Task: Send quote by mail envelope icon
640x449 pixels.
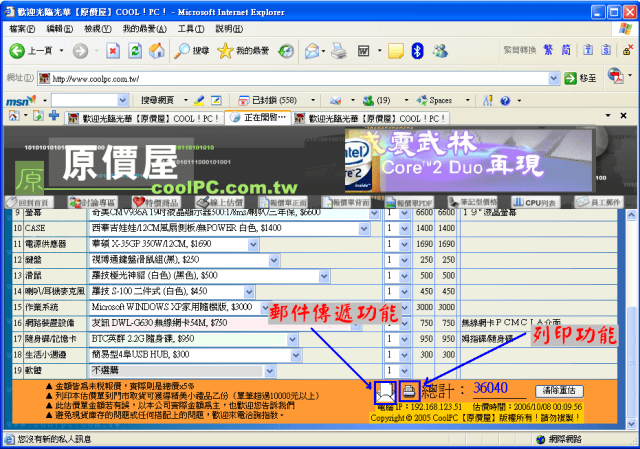Action: (x=385, y=392)
